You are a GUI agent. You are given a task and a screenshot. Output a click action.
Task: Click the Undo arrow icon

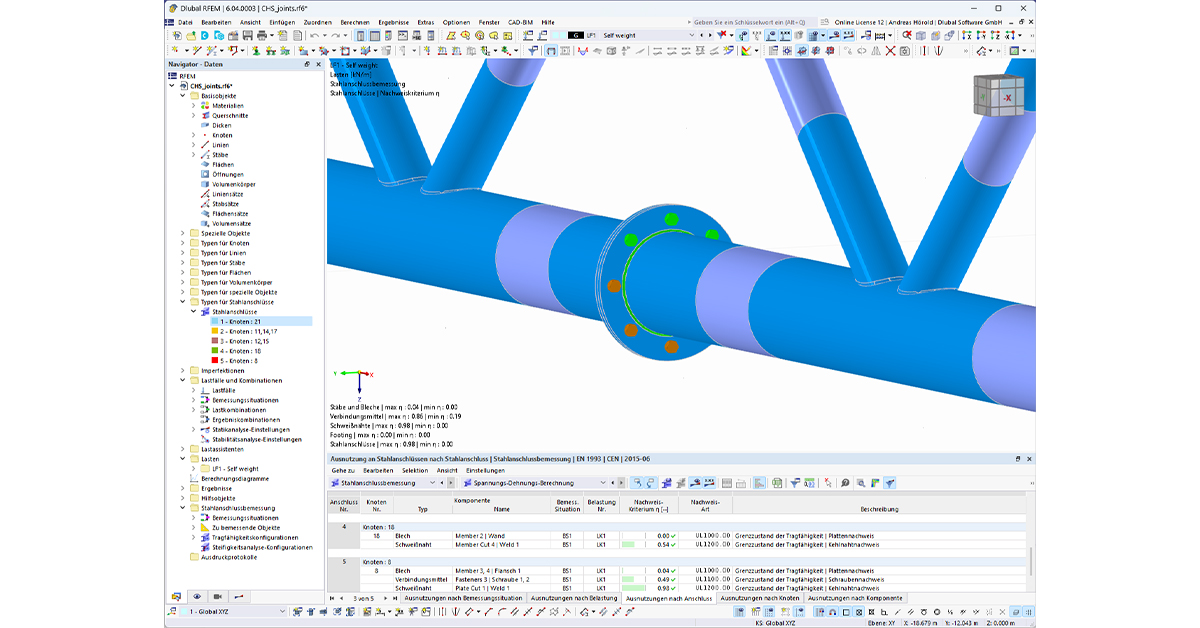tap(313, 35)
